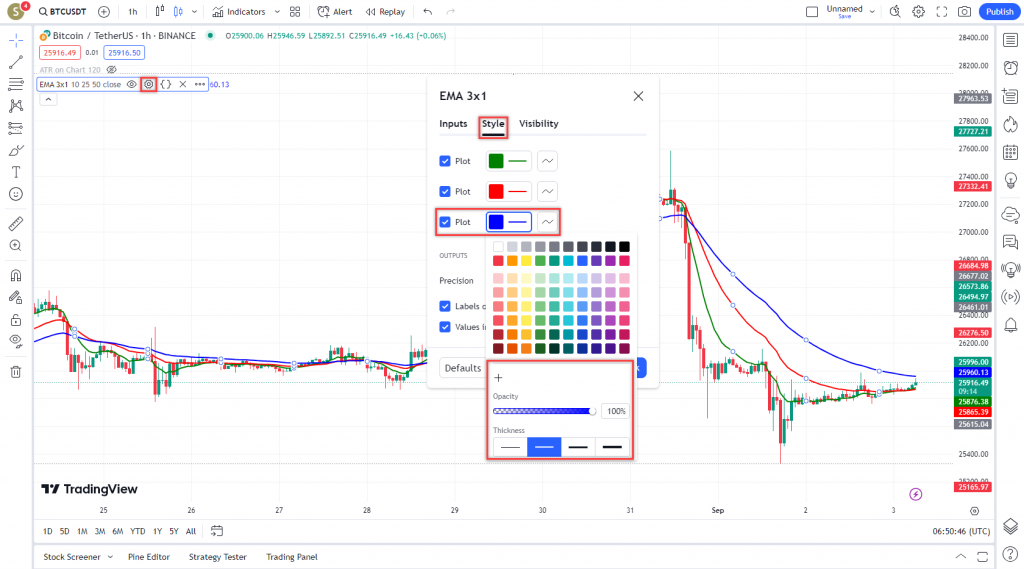Viewport: 1024px width, 569px height.
Task: Adjust the Opacity slider handle
Action: coord(592,411)
